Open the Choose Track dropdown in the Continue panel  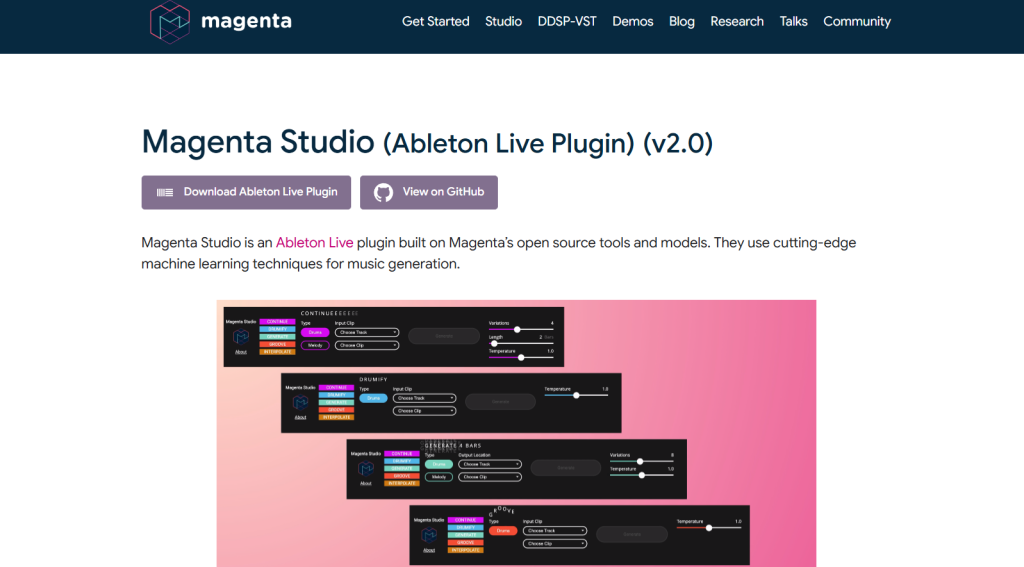367,332
